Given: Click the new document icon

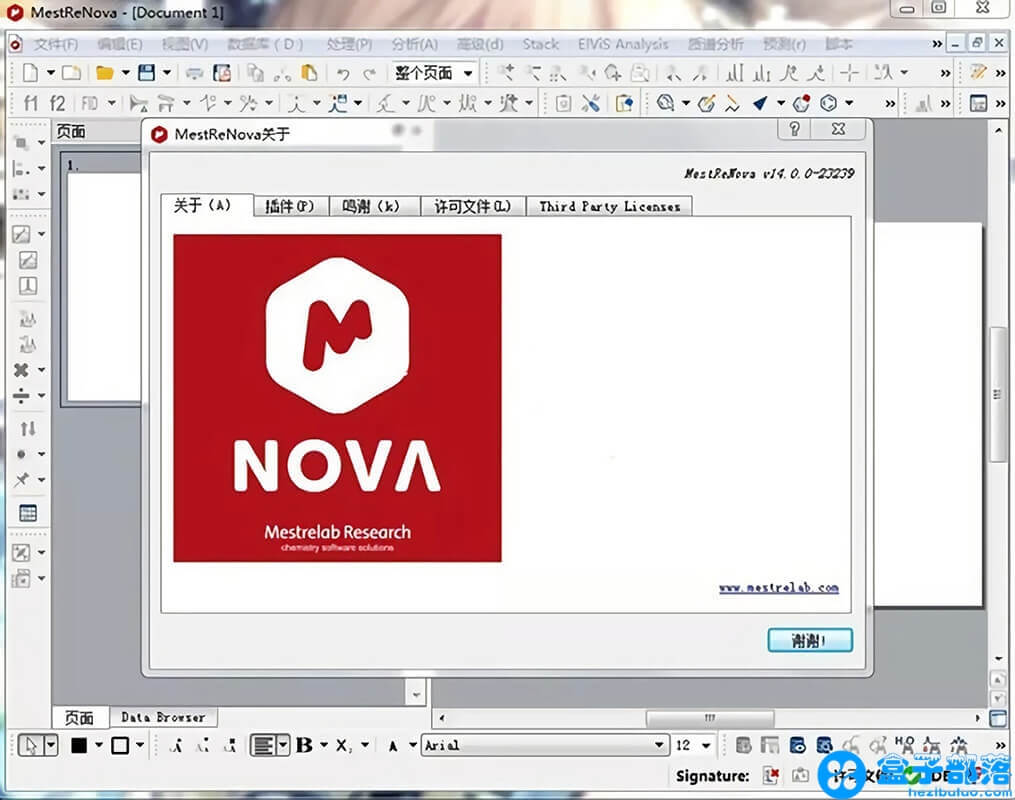Looking at the screenshot, I should (x=32, y=73).
